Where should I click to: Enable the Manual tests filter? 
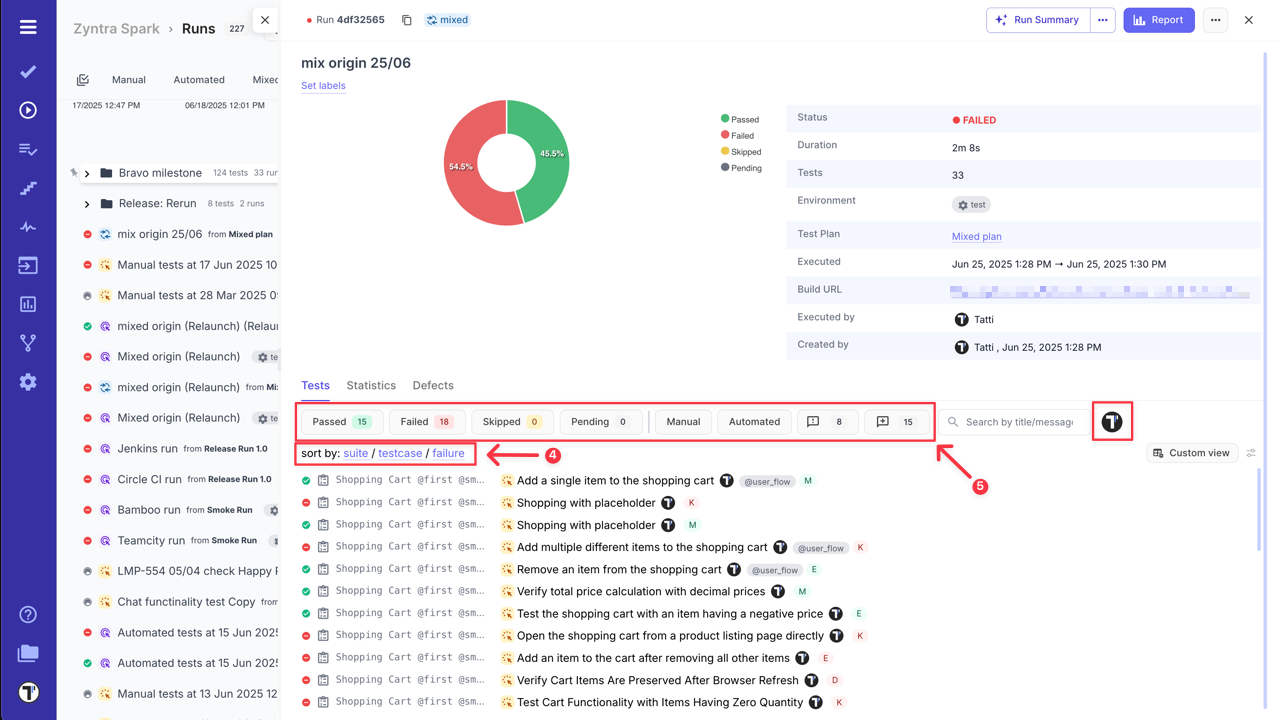682,421
